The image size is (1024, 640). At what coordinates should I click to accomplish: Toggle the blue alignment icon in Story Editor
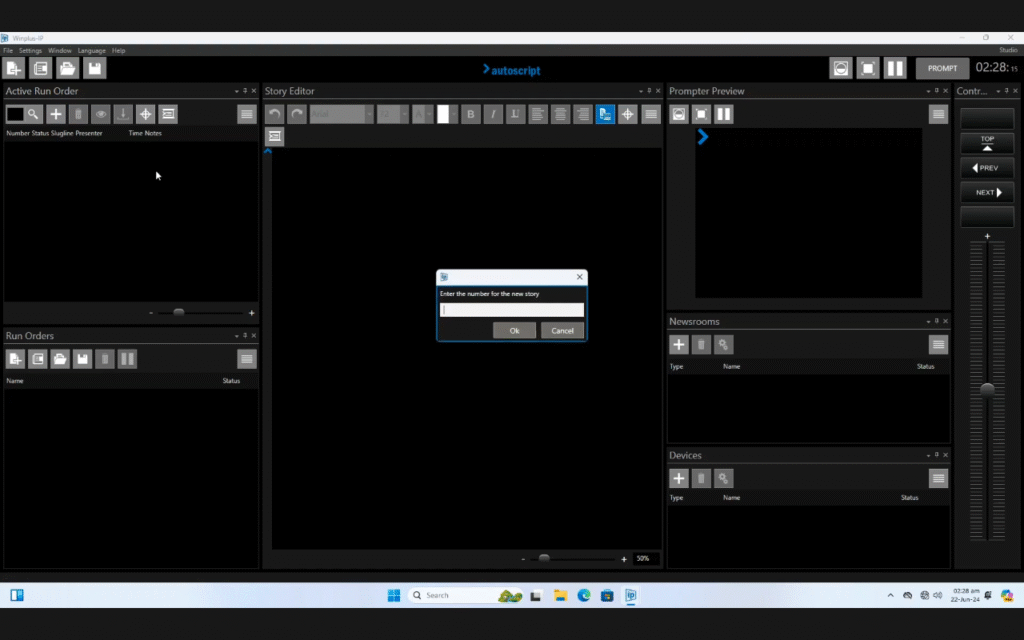(606, 114)
